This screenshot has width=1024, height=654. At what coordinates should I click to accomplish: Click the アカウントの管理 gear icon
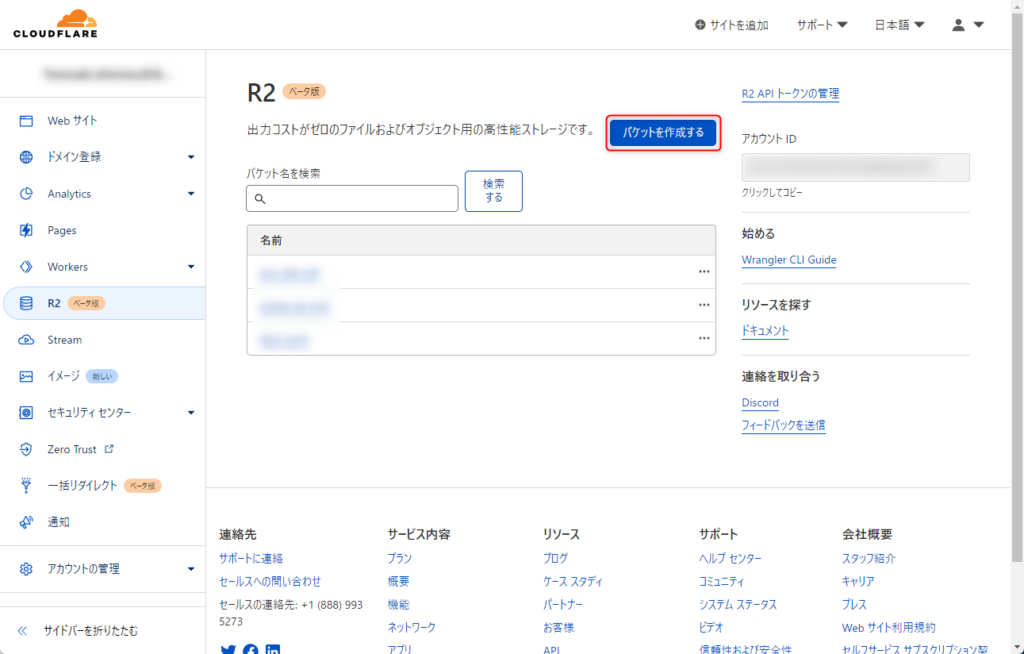26,569
